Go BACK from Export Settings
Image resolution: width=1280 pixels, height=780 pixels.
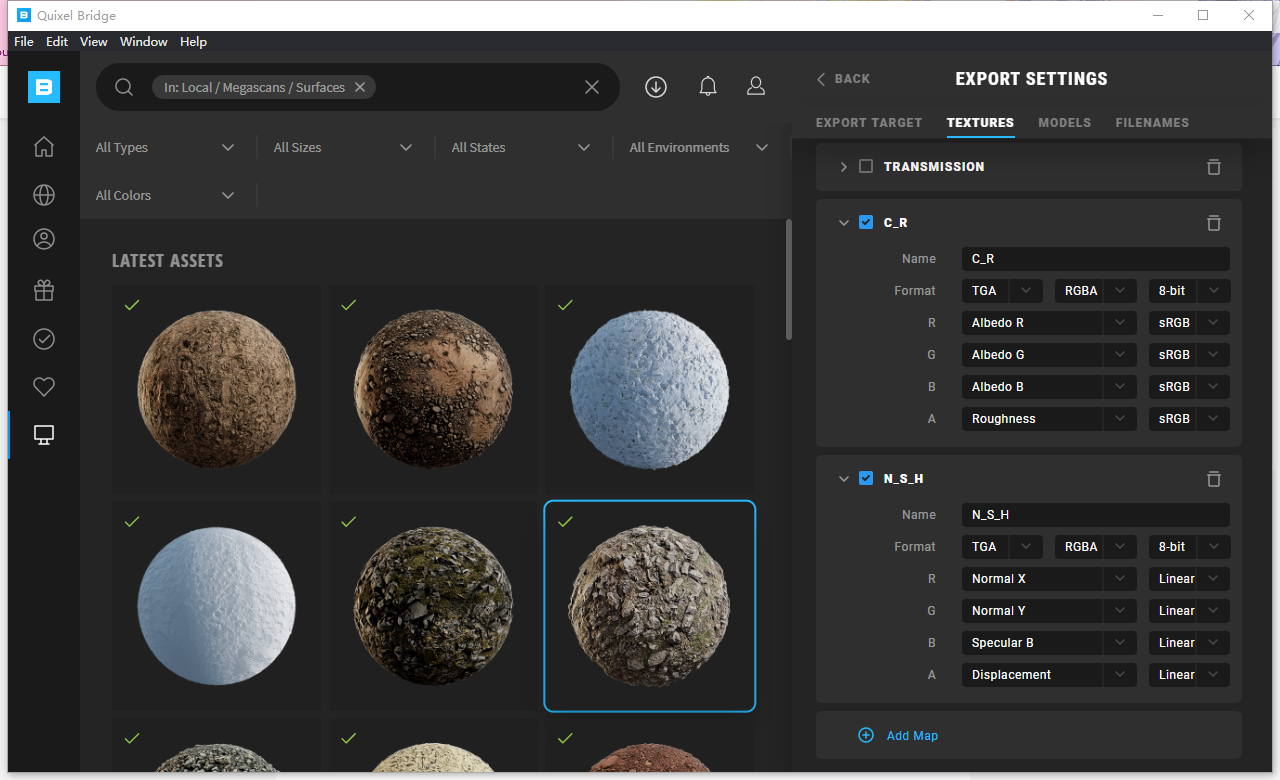click(843, 79)
